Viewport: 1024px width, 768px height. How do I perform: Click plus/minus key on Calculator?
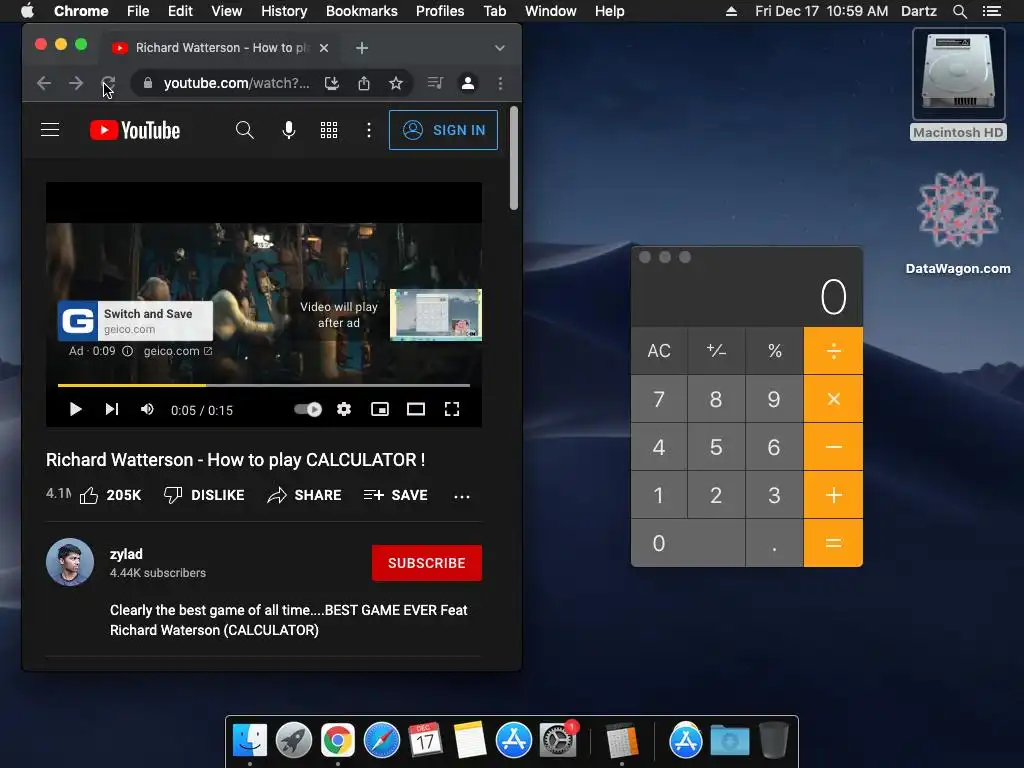(716, 351)
